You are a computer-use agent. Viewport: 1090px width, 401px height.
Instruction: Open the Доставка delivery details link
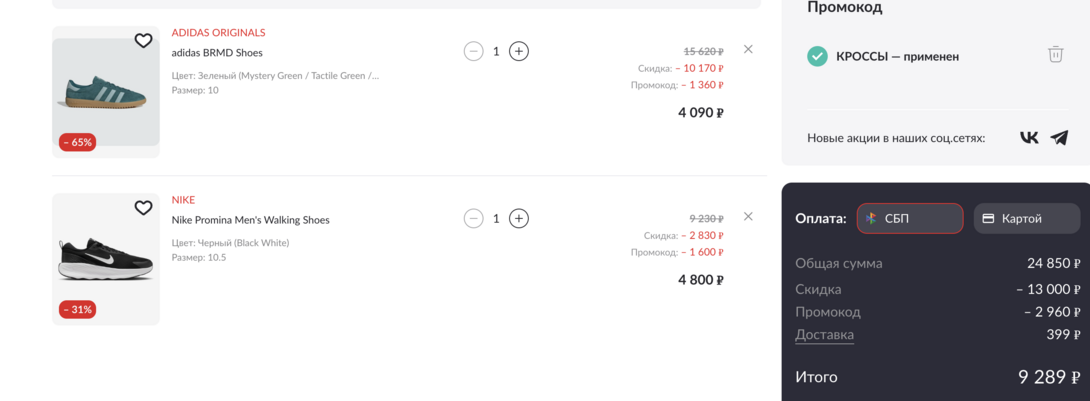pyautogui.click(x=824, y=335)
